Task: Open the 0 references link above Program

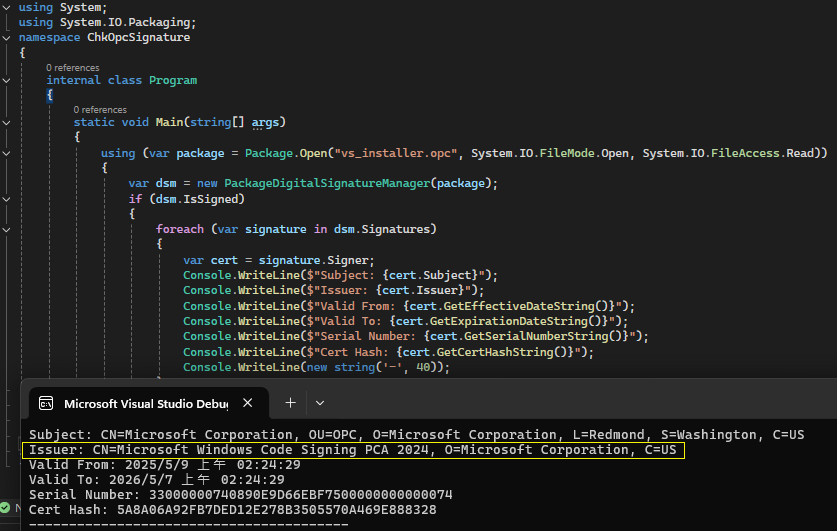Action: 70,67
